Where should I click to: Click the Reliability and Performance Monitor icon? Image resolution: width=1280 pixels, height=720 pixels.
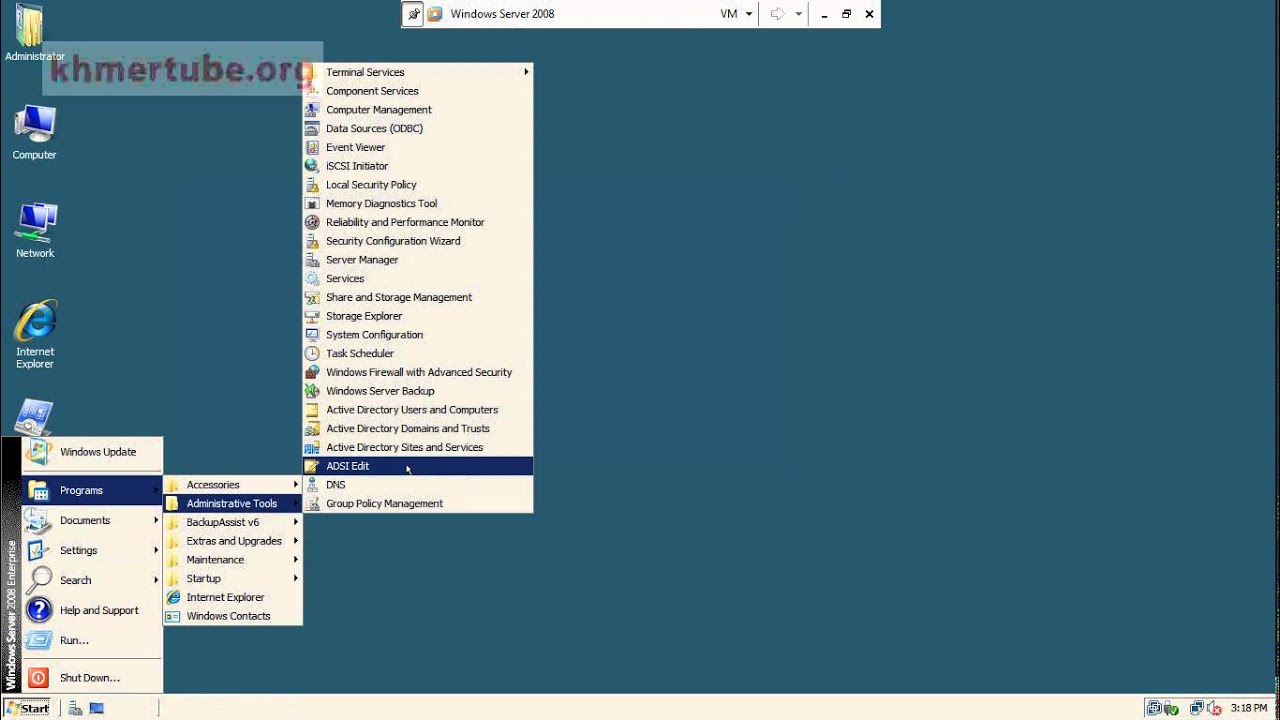[312, 222]
